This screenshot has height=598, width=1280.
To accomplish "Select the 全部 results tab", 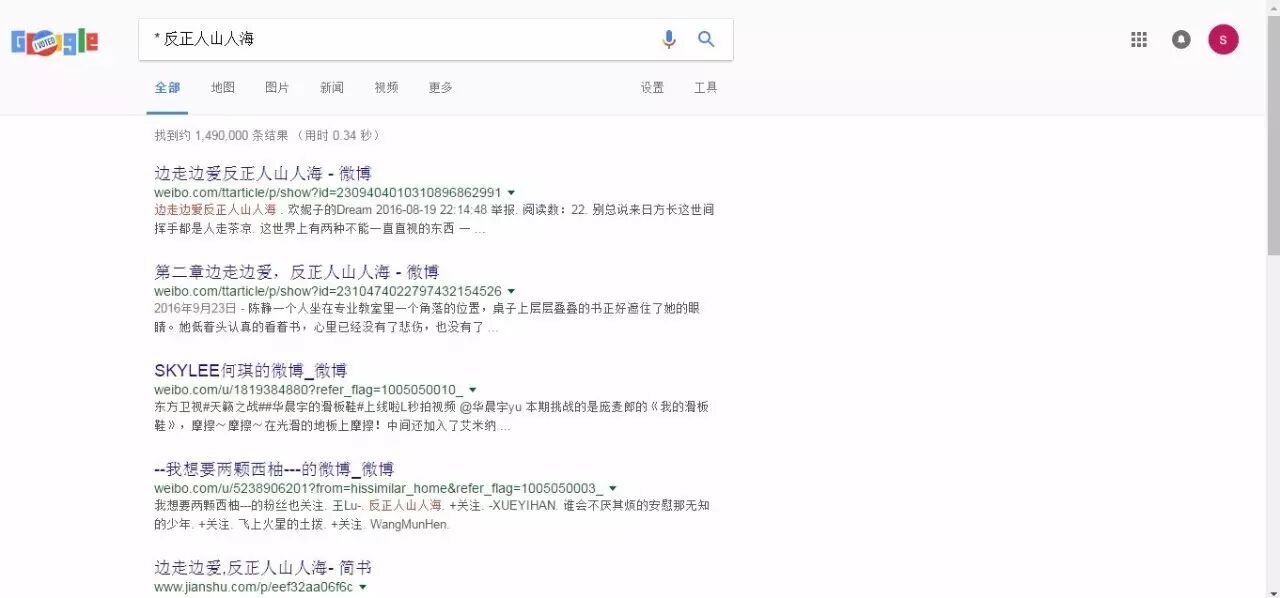I will [167, 88].
